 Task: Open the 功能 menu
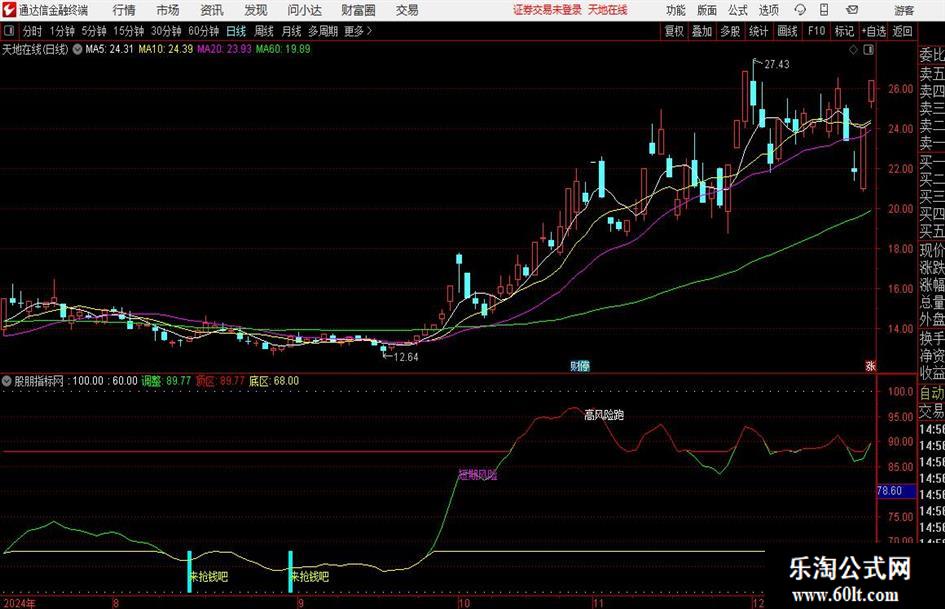(676, 10)
